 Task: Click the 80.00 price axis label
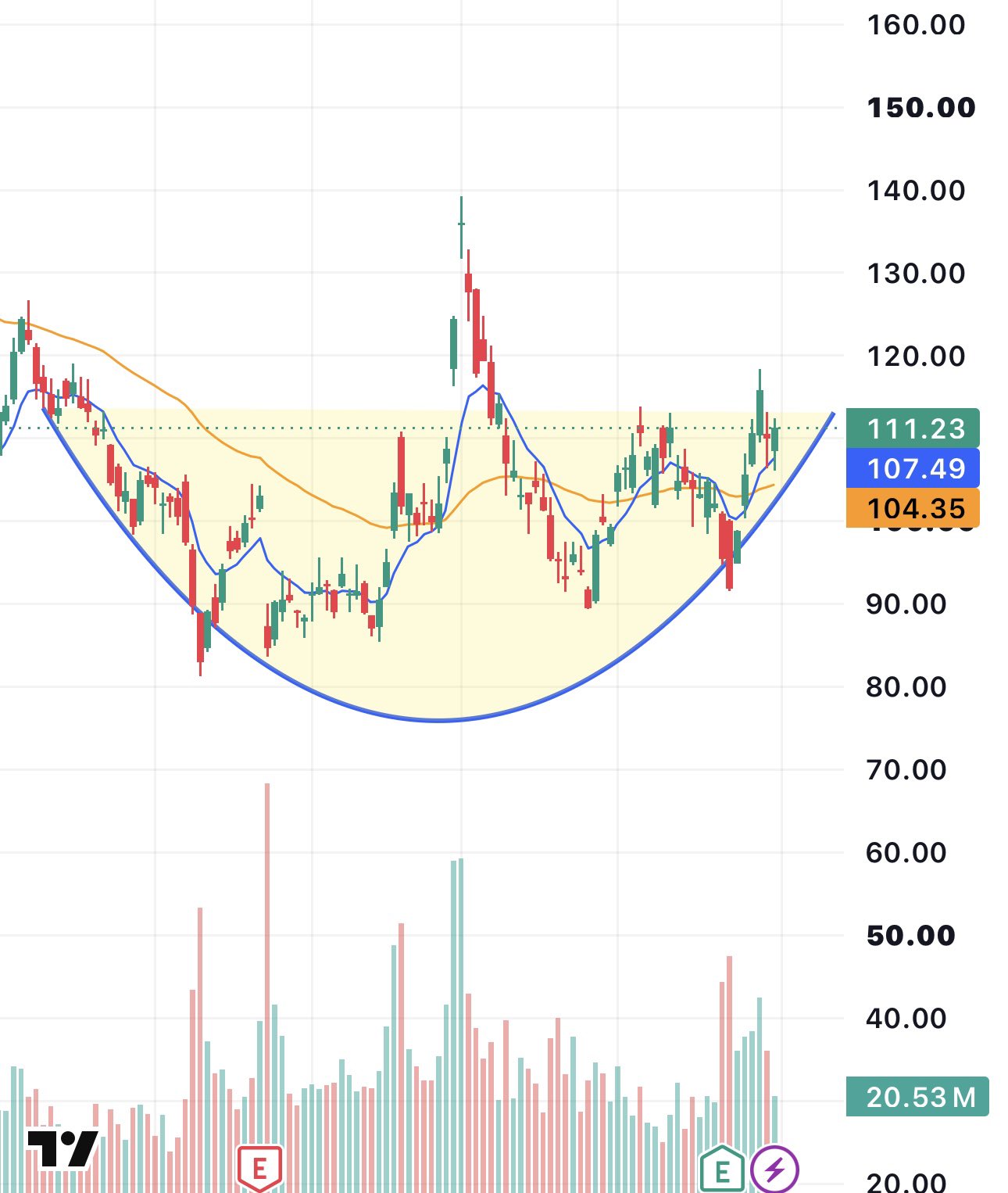(906, 686)
